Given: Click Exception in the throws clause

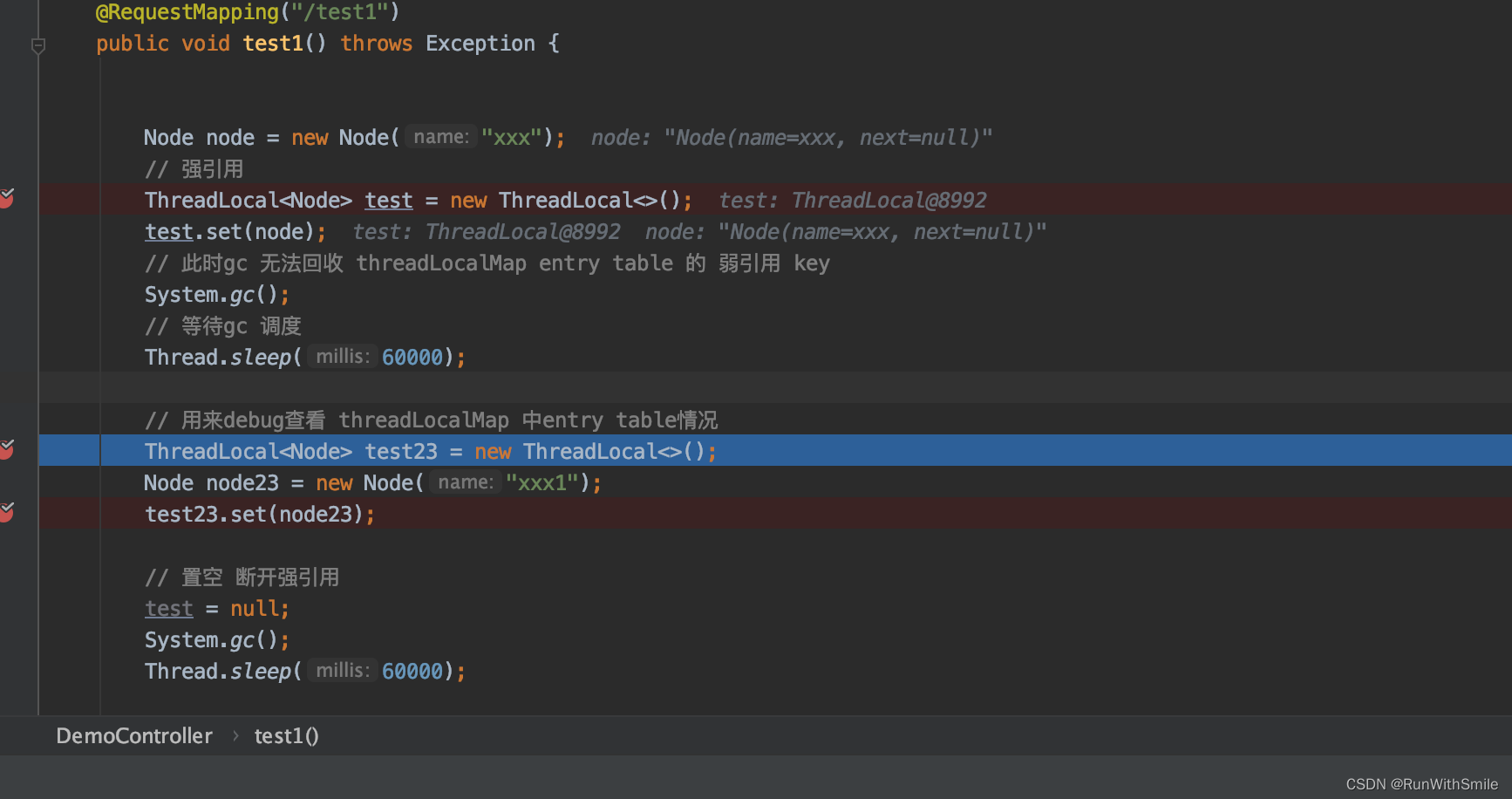Looking at the screenshot, I should point(480,44).
